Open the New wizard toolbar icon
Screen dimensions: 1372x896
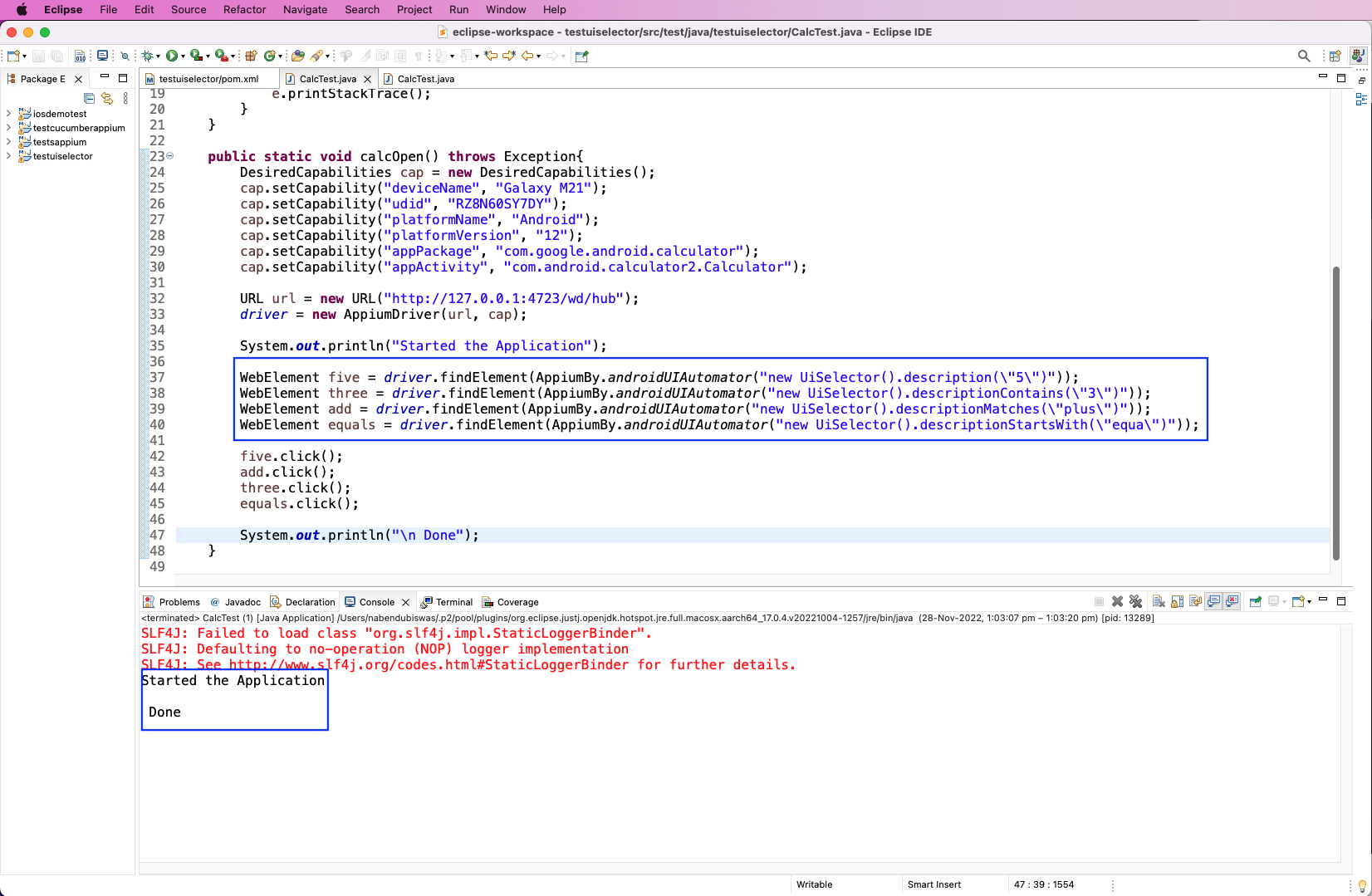[x=12, y=56]
